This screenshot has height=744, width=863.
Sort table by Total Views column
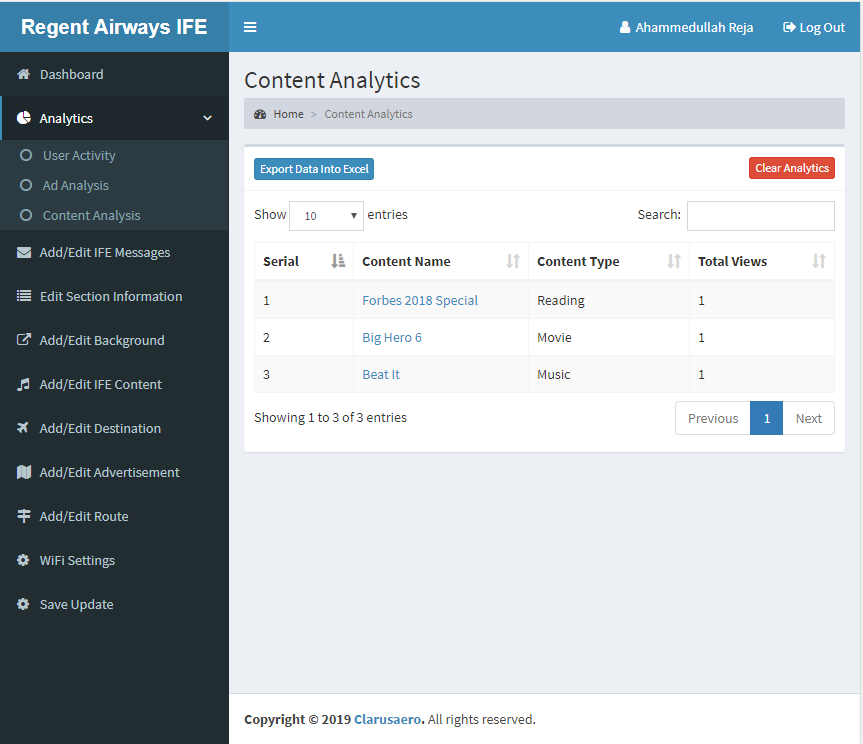(x=761, y=261)
